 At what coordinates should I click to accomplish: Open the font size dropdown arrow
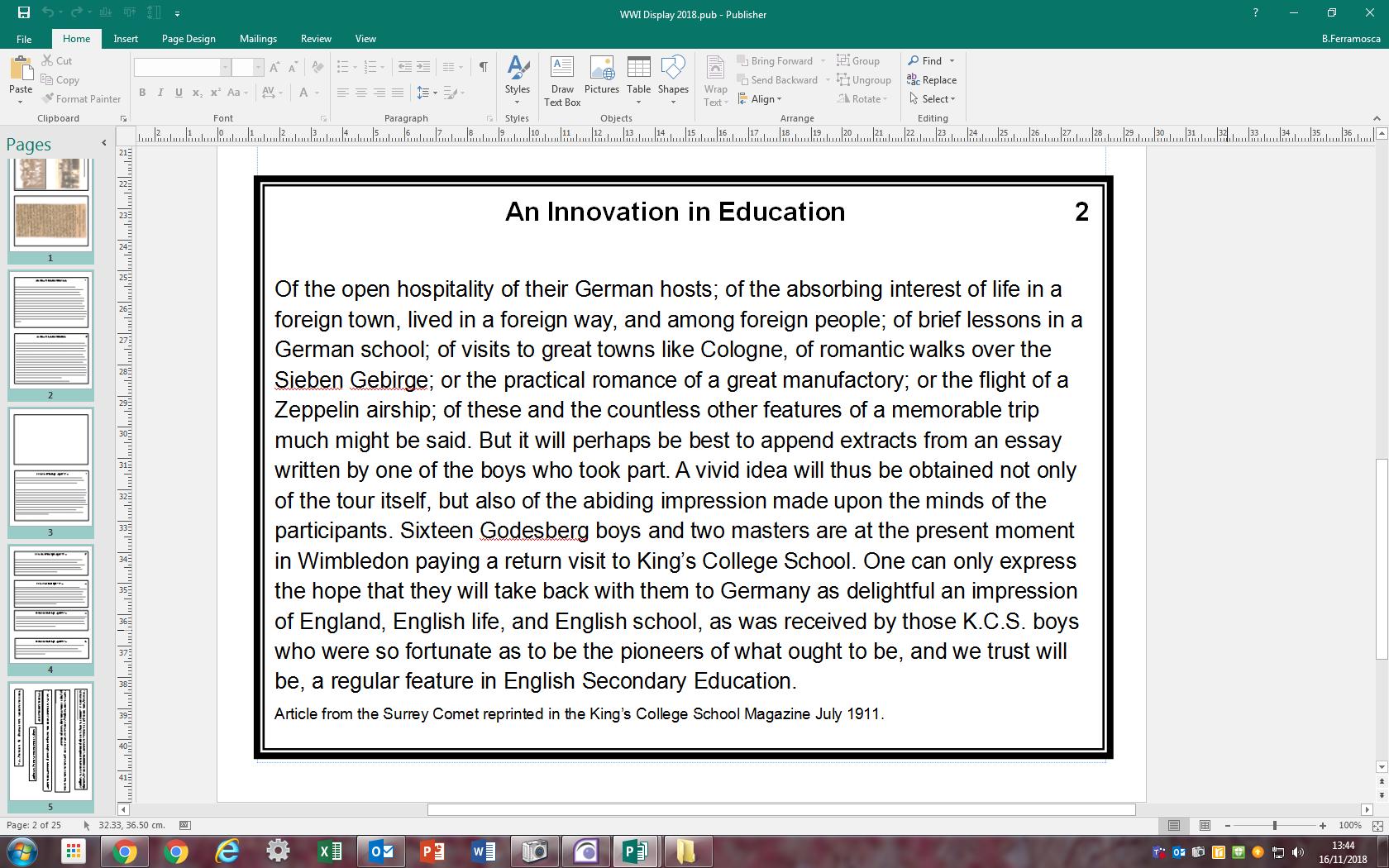coord(258,67)
